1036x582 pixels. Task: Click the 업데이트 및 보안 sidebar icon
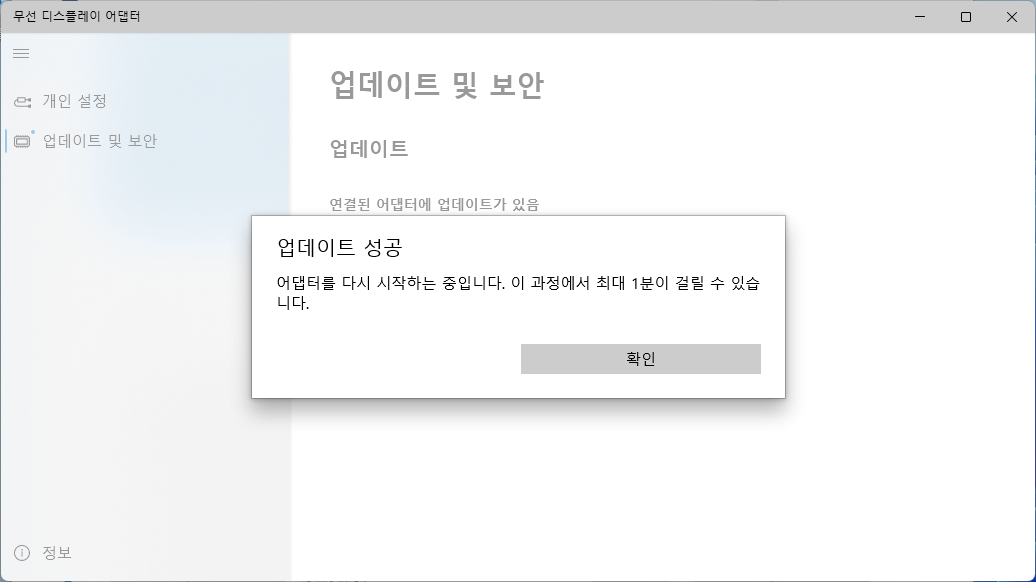22,141
